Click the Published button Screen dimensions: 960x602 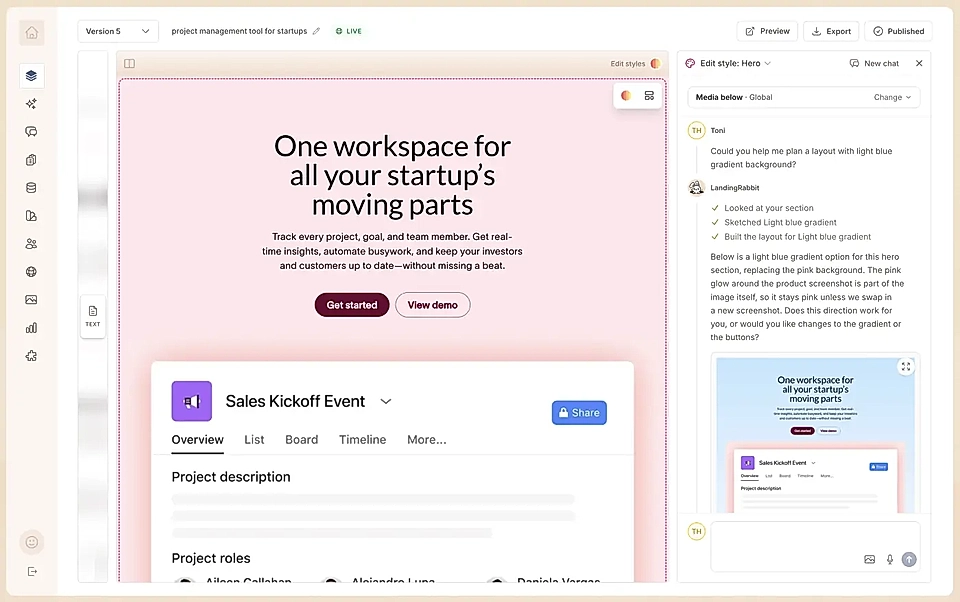tap(898, 31)
